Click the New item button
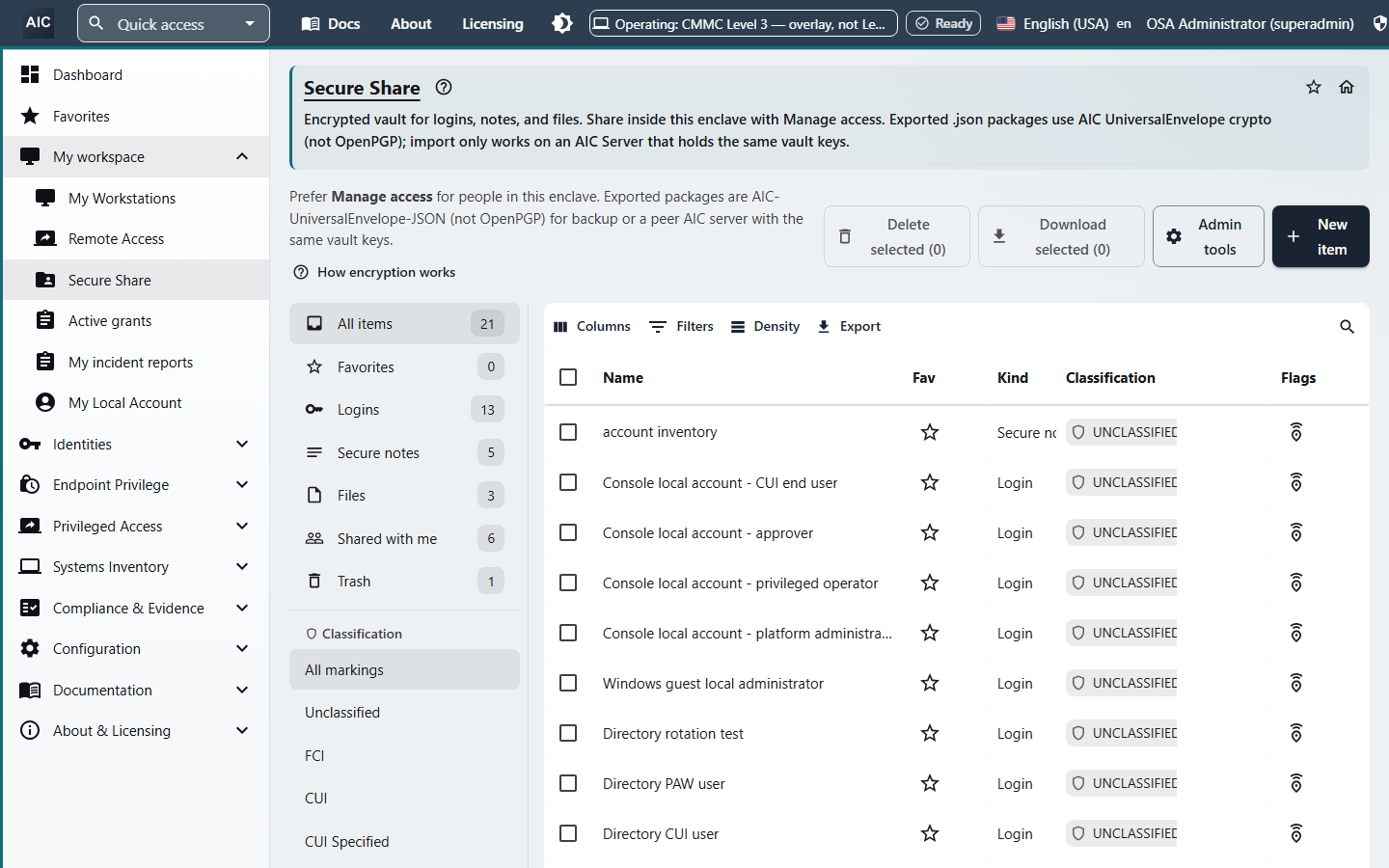This screenshot has width=1389, height=868. click(x=1321, y=236)
